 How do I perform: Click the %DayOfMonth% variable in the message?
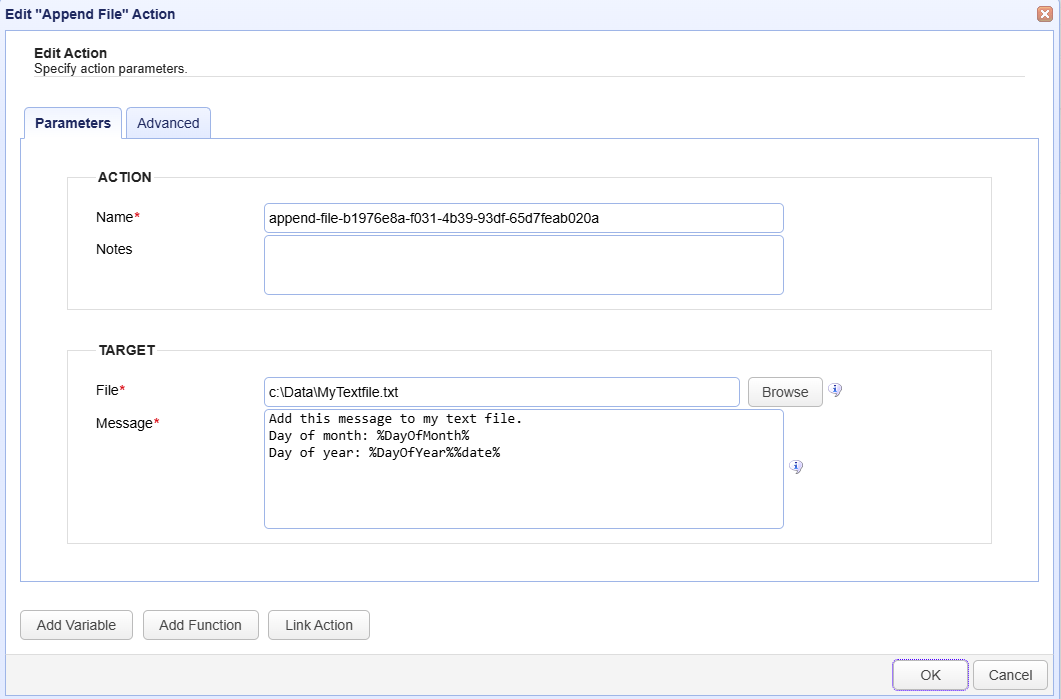pyautogui.click(x=423, y=436)
